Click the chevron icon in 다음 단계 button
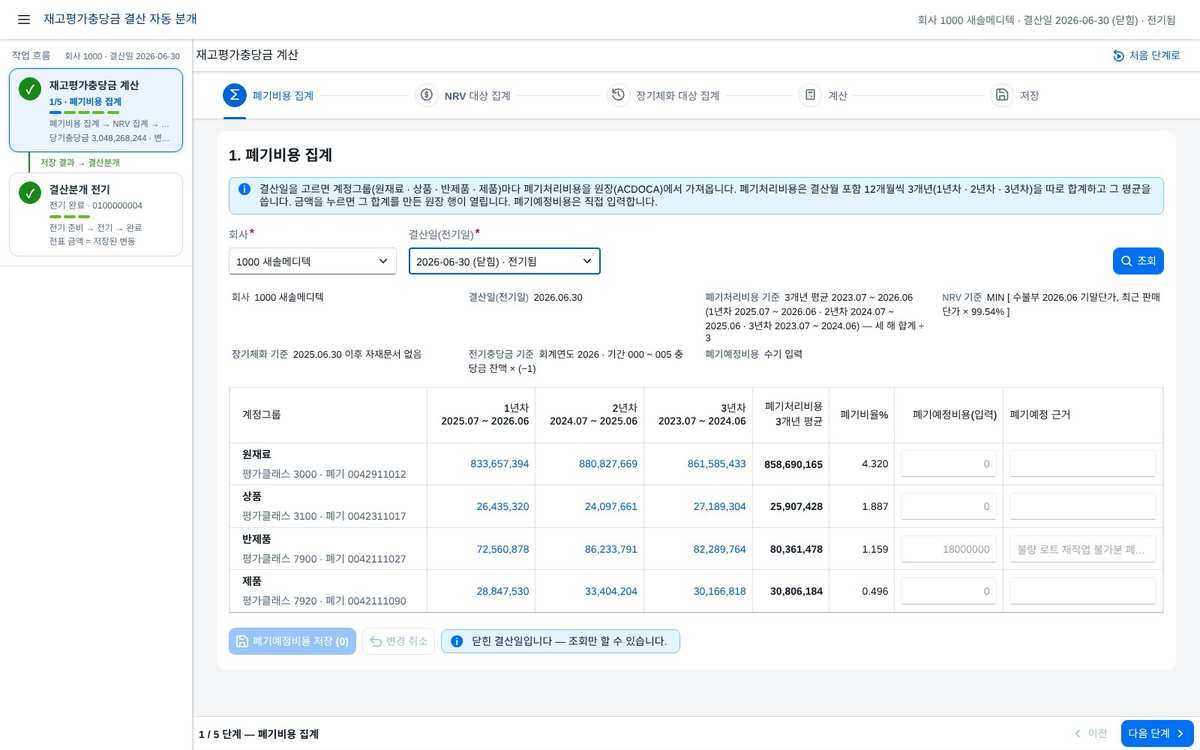 point(1180,733)
